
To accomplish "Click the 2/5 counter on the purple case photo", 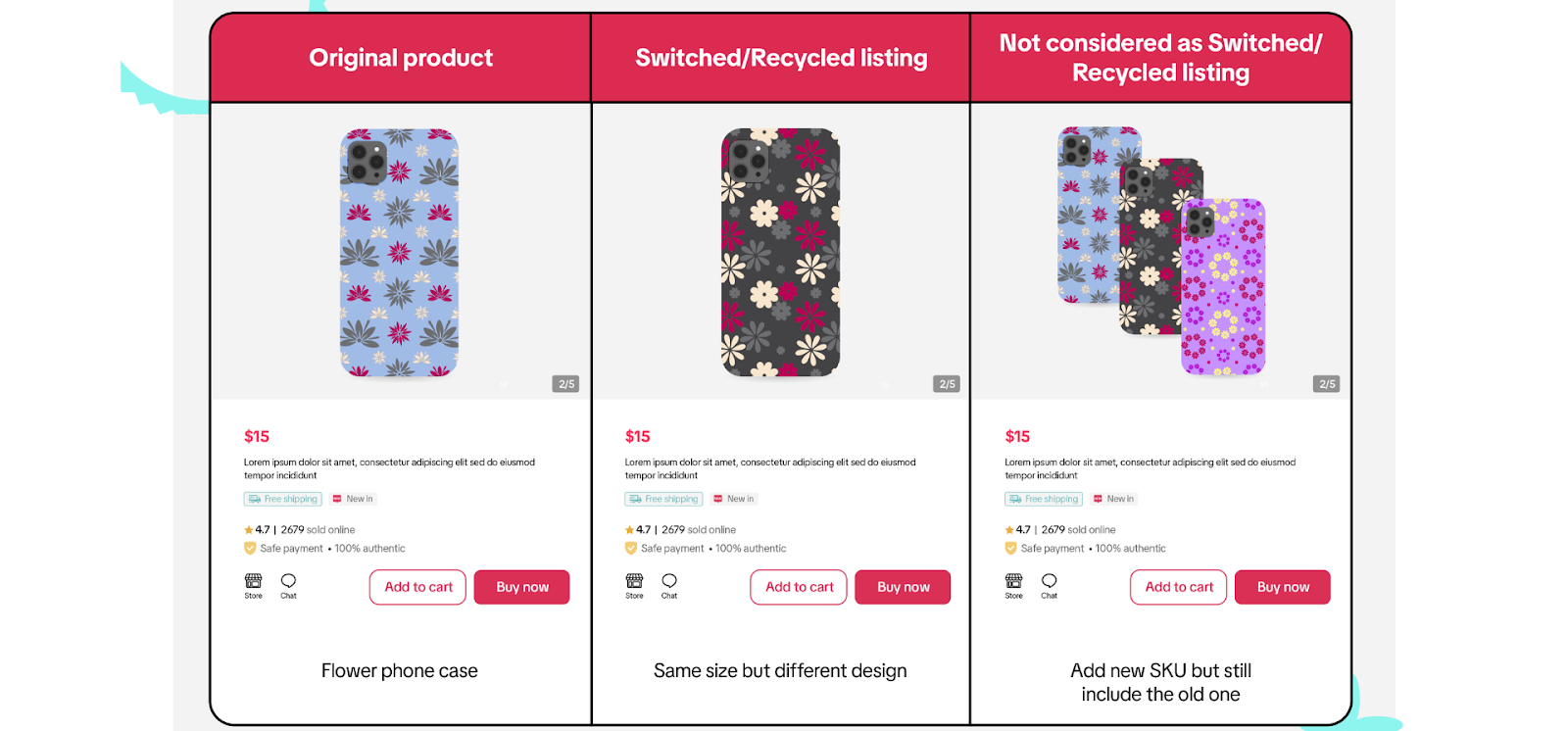I will tap(1328, 383).
